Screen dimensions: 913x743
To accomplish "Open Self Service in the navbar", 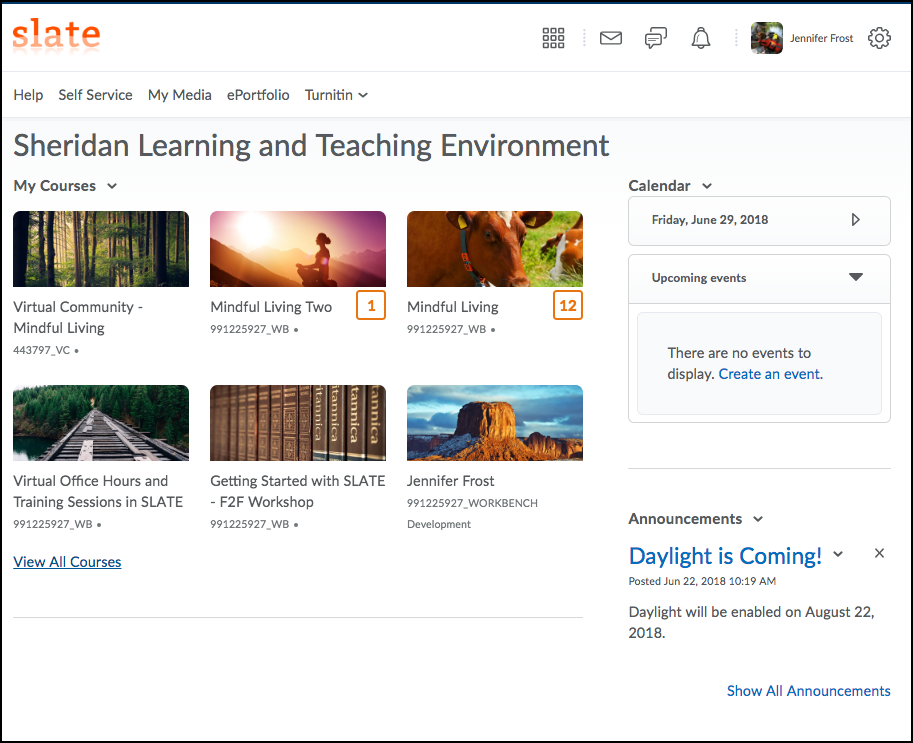I will (x=95, y=95).
